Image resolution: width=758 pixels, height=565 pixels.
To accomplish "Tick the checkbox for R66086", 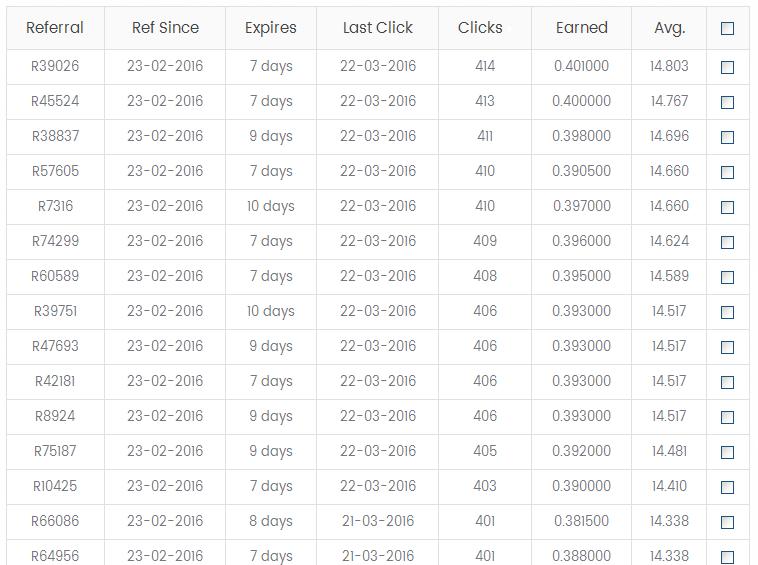I will coord(727,522).
